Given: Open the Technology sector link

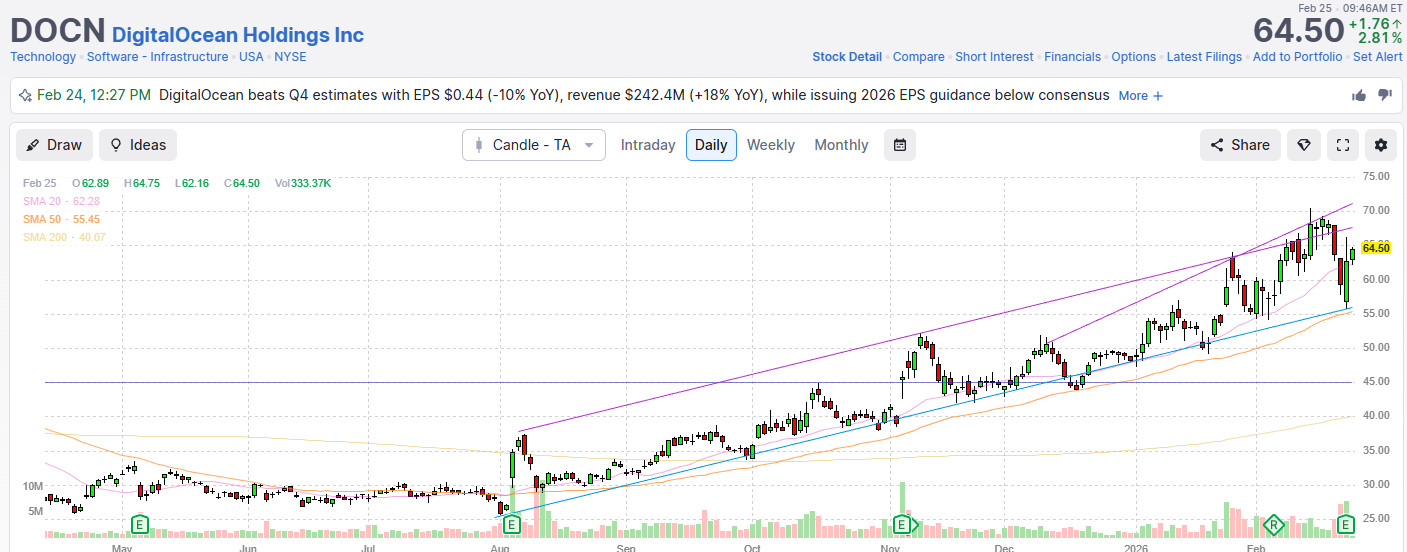Looking at the screenshot, I should (43, 57).
